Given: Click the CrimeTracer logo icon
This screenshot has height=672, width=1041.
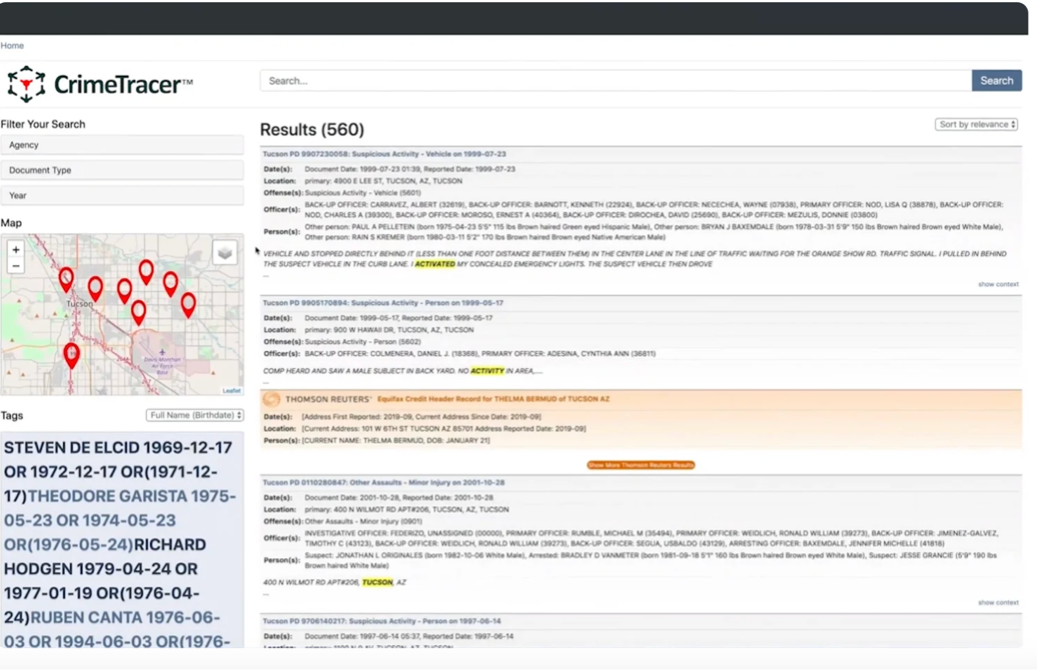Looking at the screenshot, I should click(27, 84).
